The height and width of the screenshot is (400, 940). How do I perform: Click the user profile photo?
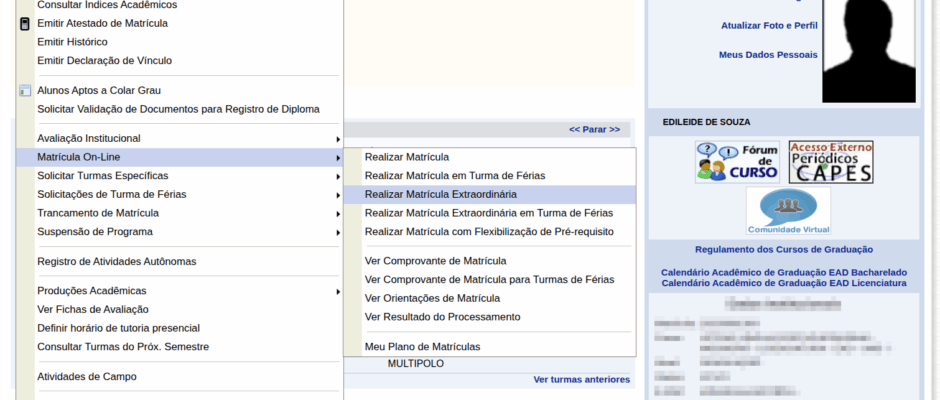tap(868, 50)
